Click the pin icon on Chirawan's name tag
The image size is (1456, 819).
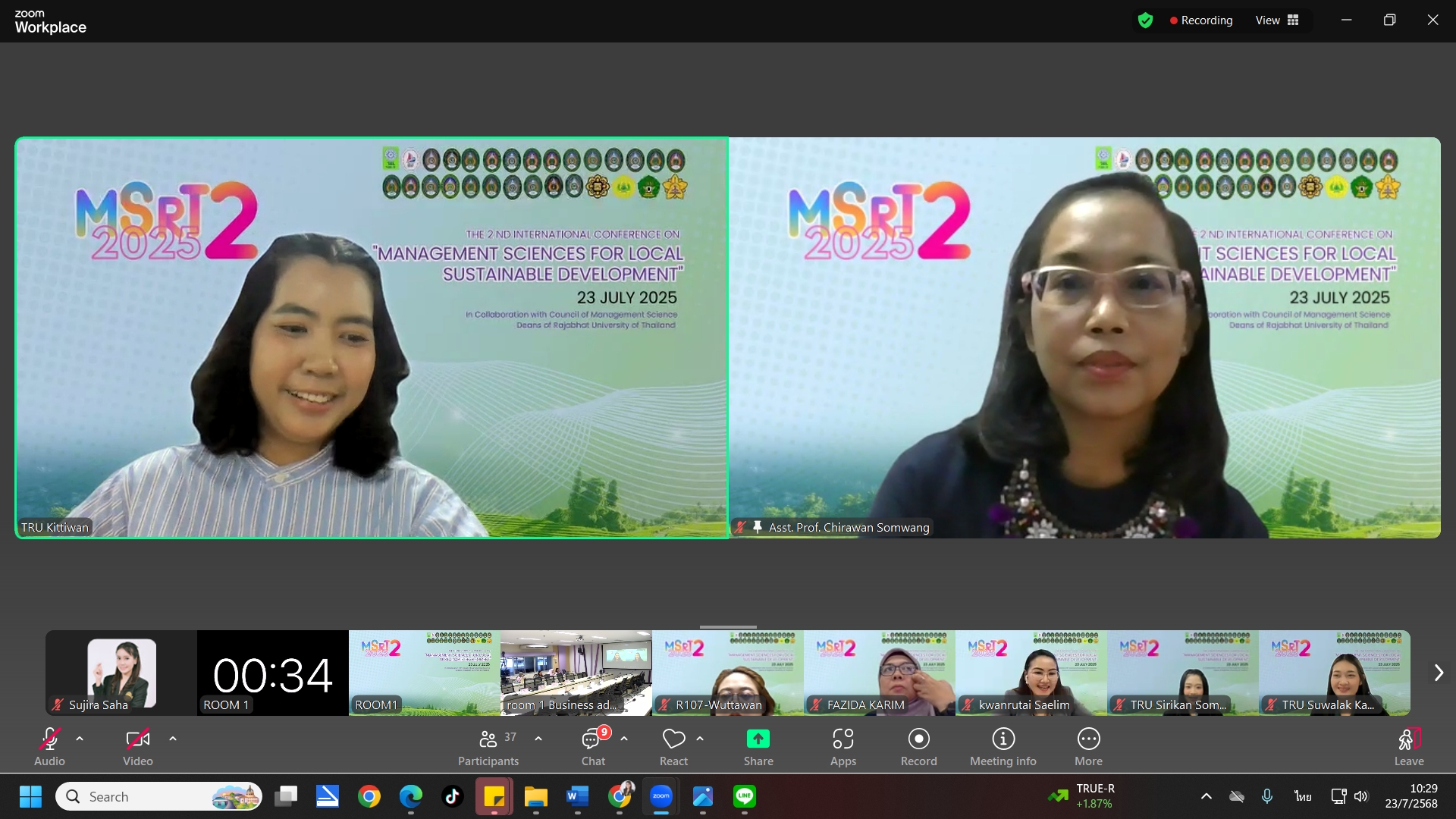[x=757, y=527]
